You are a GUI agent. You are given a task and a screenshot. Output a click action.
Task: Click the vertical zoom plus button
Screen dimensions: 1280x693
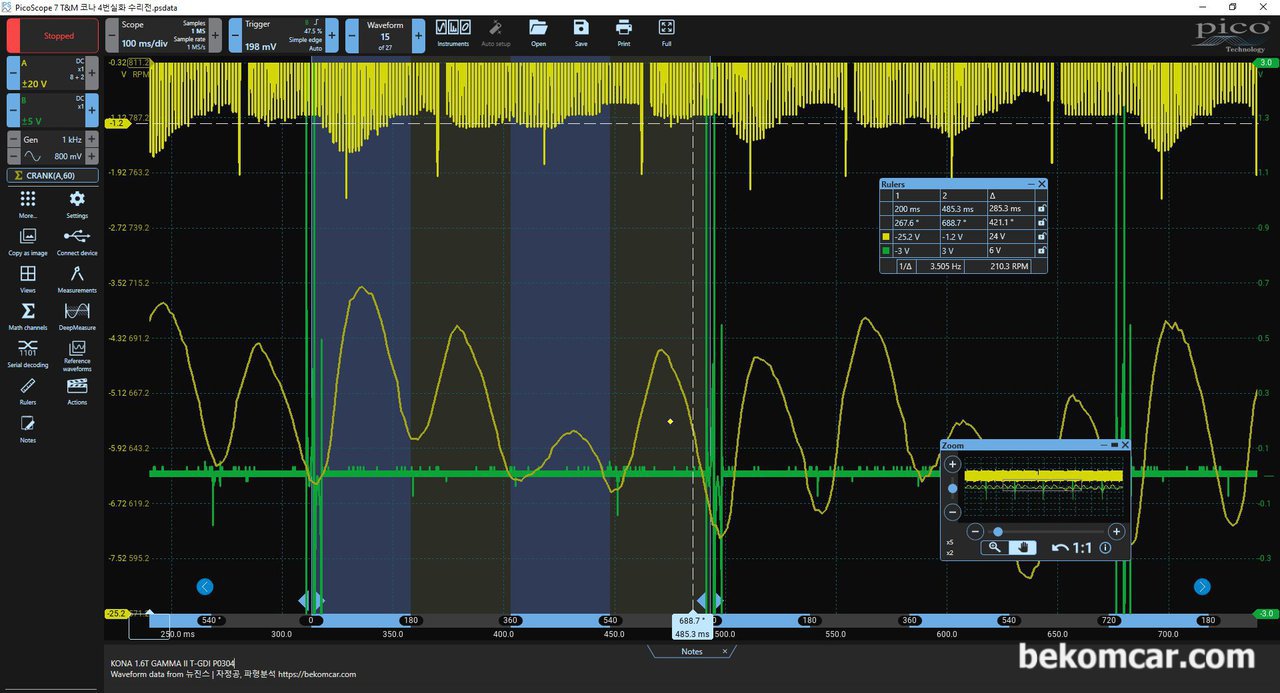953,464
